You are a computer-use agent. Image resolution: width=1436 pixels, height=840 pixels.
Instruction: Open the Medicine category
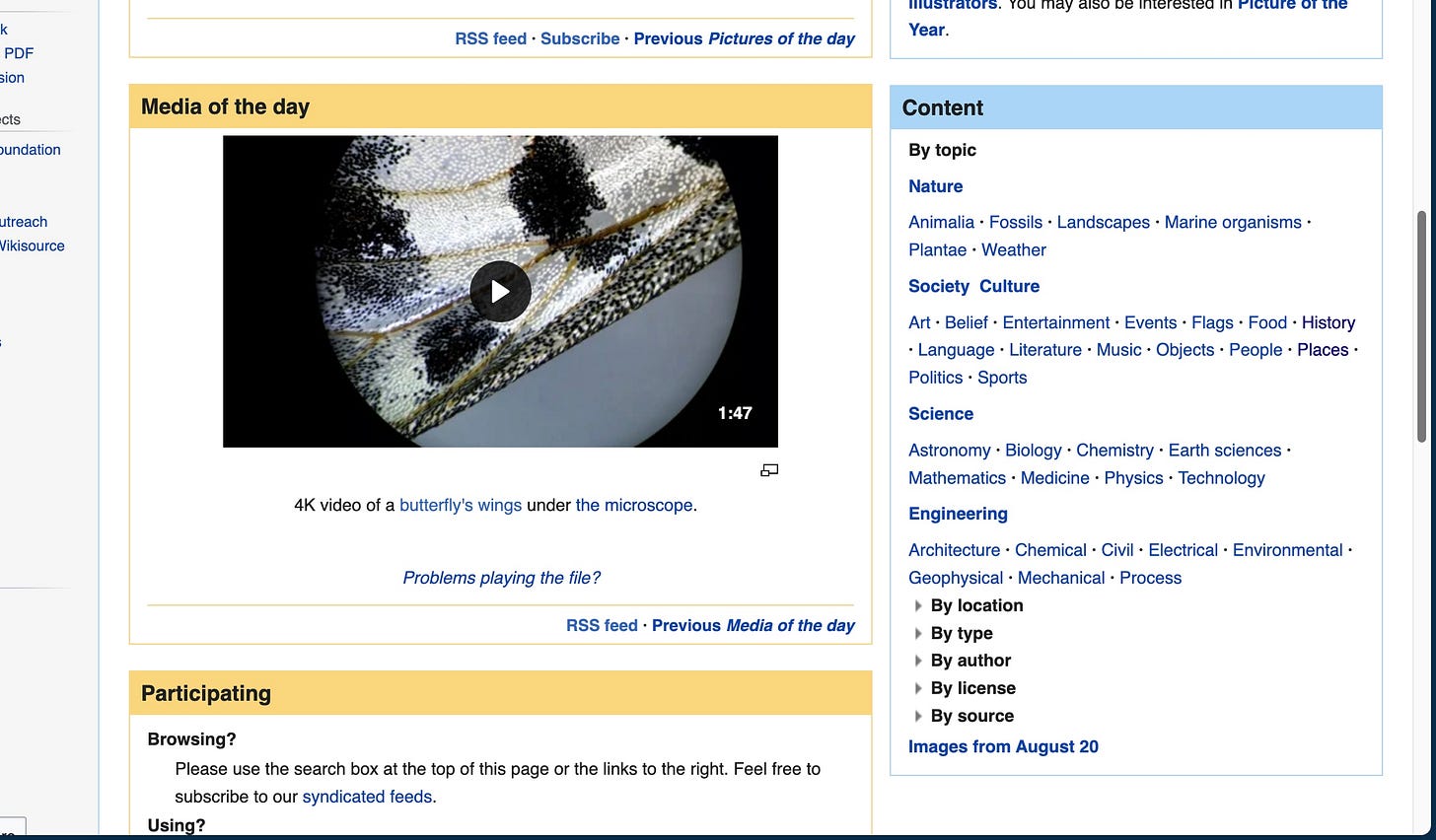(1054, 478)
